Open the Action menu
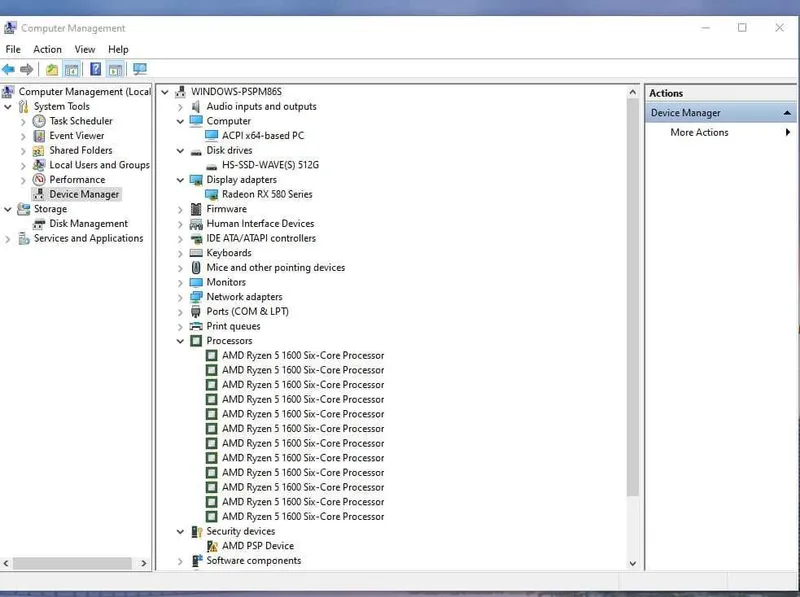Viewport: 800px width, 597px height. (47, 49)
